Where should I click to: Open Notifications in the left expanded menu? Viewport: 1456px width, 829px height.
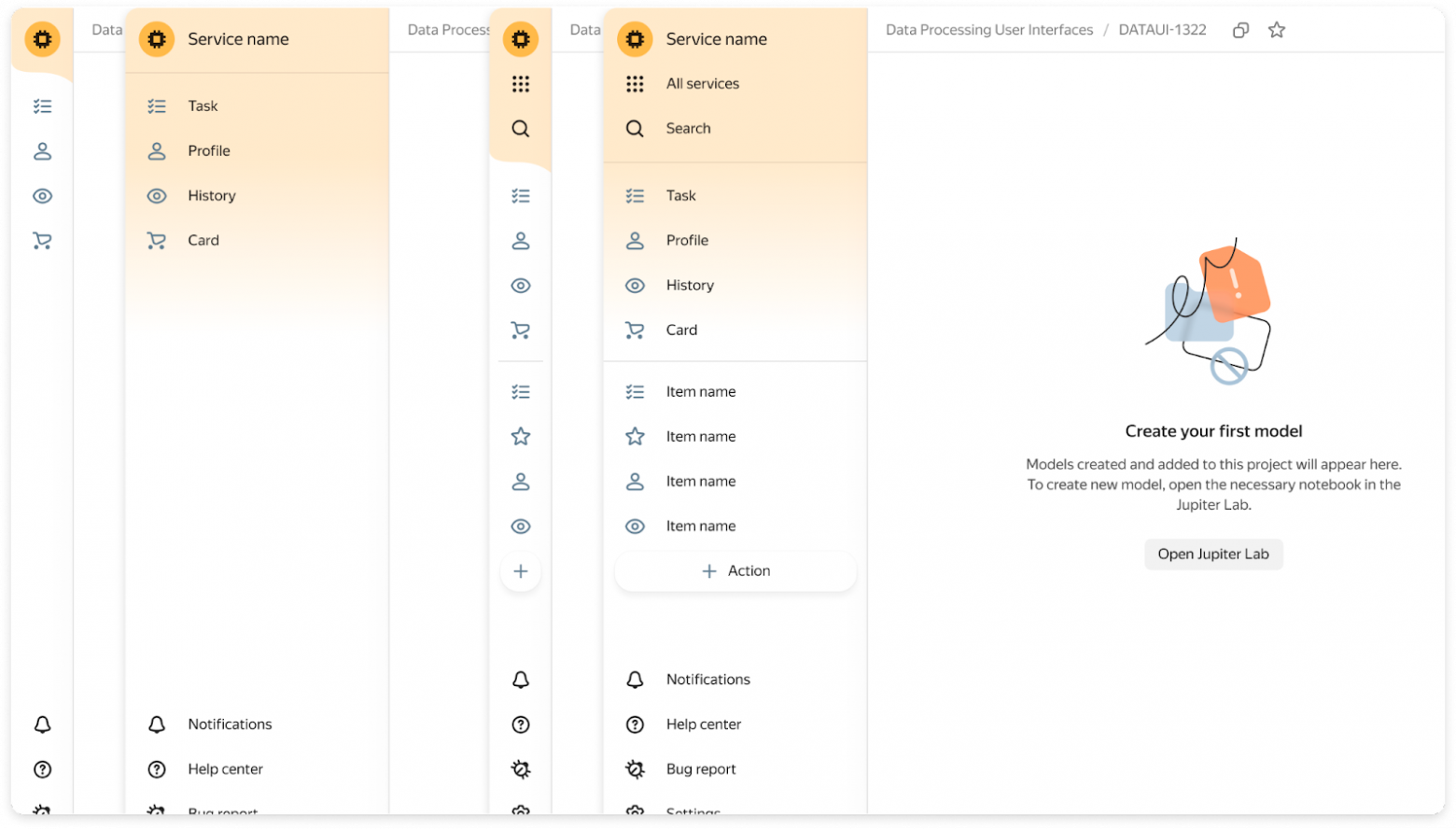click(257, 724)
